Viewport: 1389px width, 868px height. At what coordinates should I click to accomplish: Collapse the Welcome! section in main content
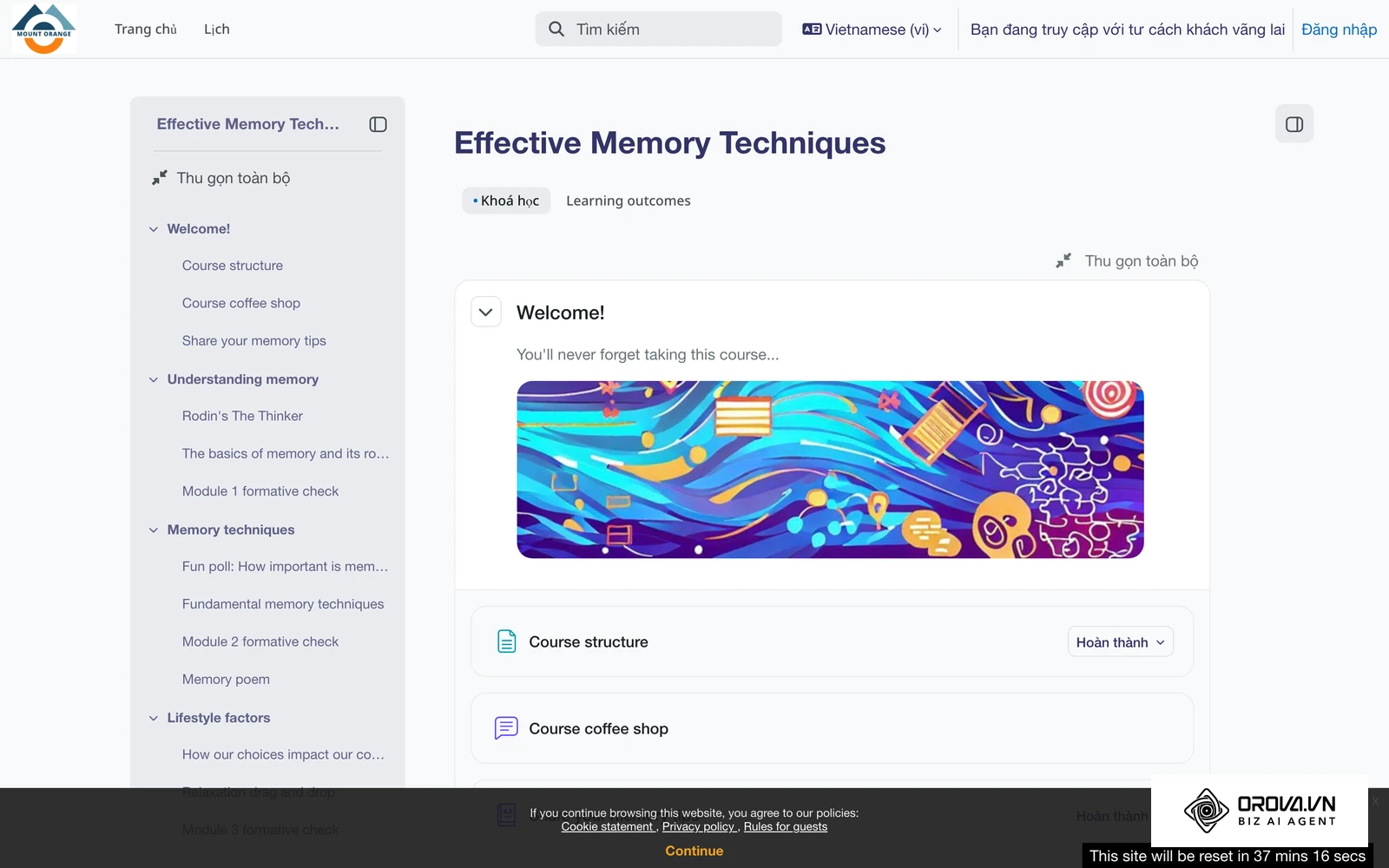coord(486,312)
